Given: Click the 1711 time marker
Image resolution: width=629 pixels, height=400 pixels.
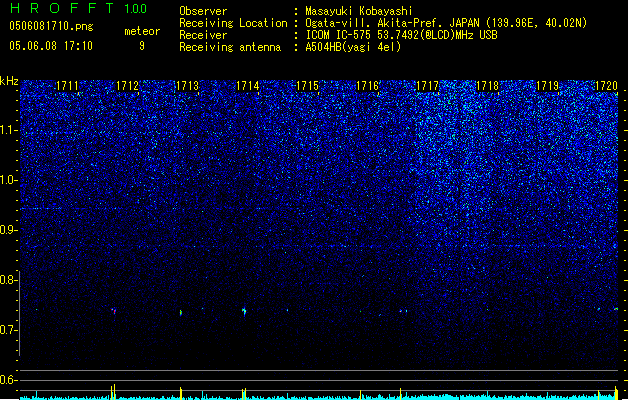Looking at the screenshot, I should [67, 86].
